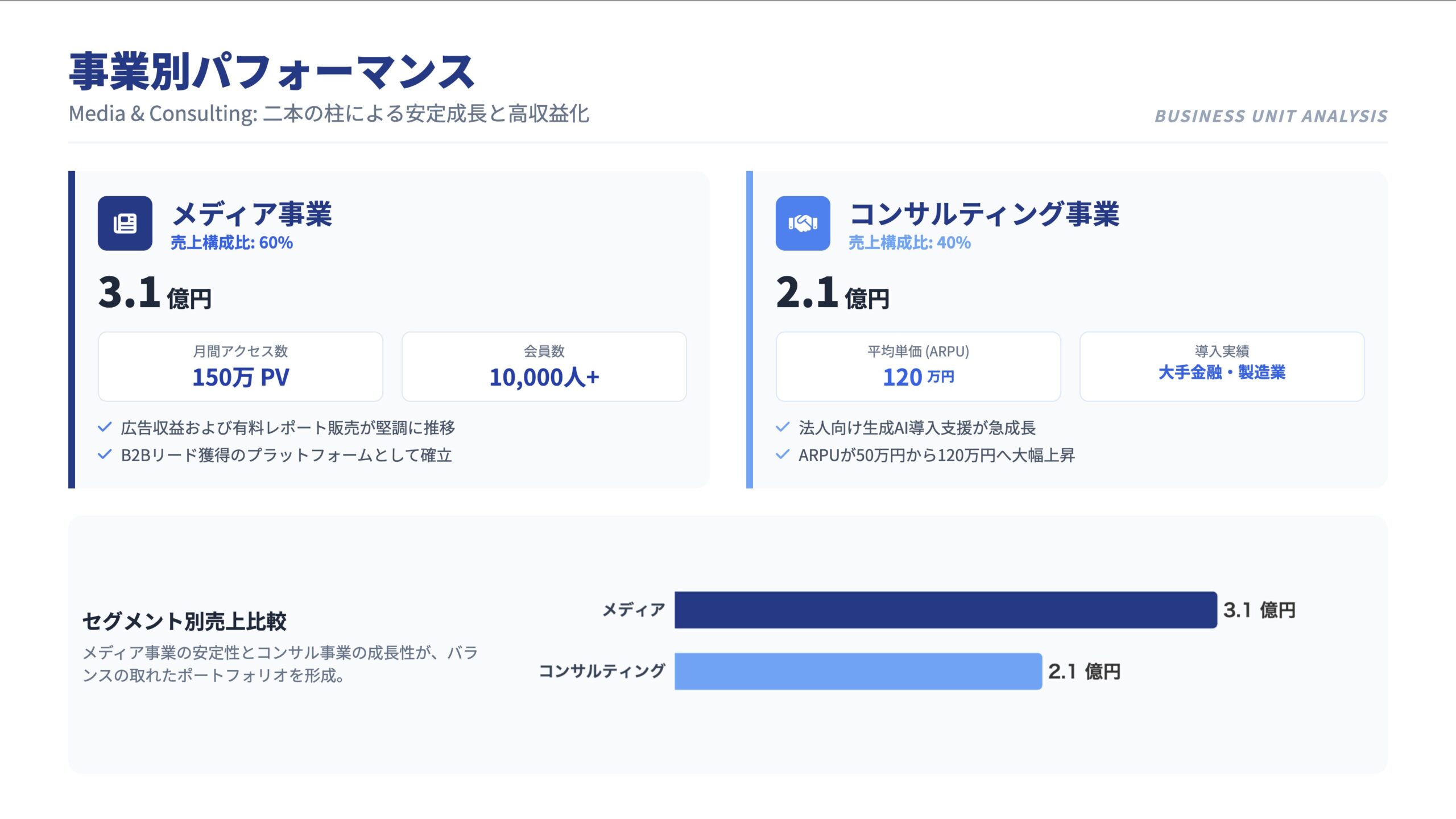Enable the 会員数 10,000人+ stat card
Screen dimensions: 1456x819
[x=544, y=366]
